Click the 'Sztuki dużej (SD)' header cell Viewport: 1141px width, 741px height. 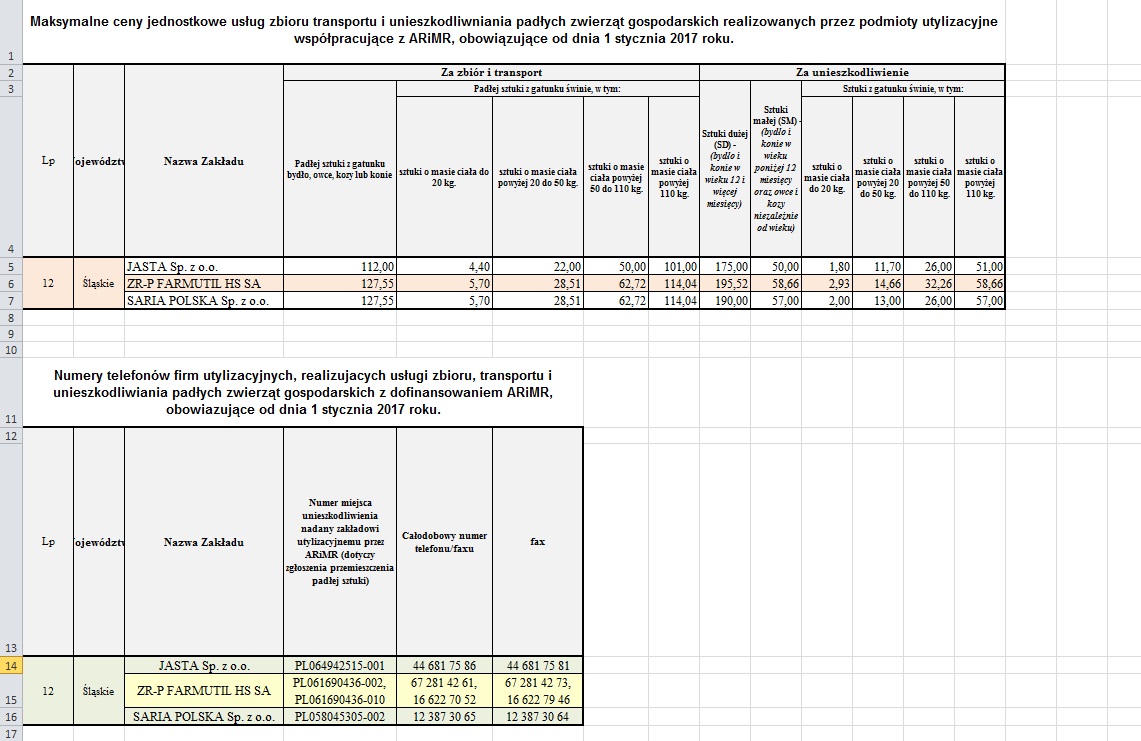725,168
